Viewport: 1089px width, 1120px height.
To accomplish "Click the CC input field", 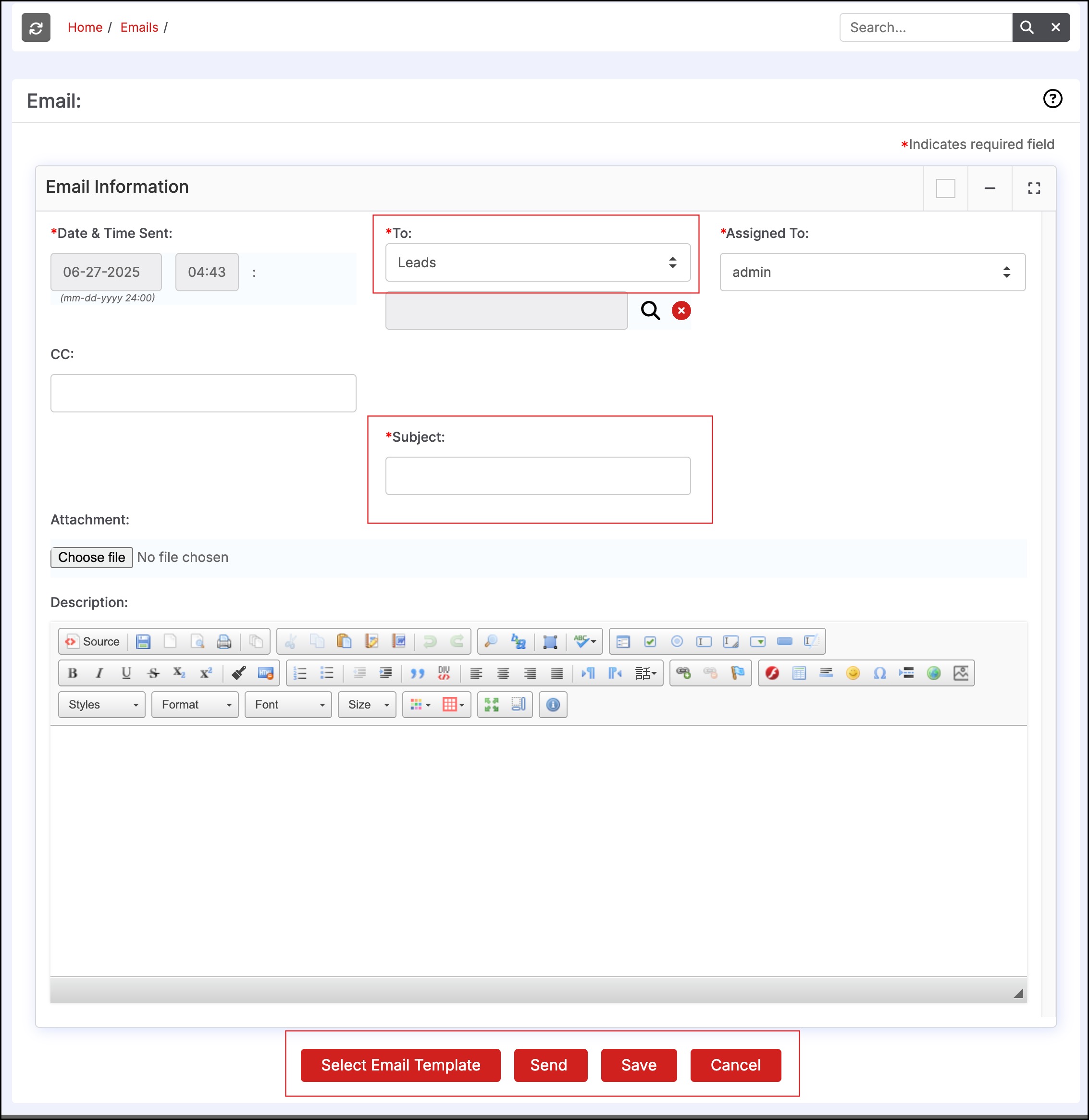I will [x=203, y=393].
